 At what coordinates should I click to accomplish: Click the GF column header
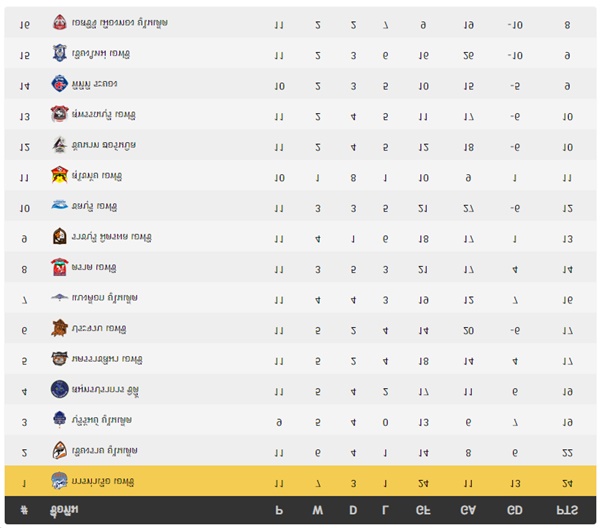pyautogui.click(x=423, y=510)
